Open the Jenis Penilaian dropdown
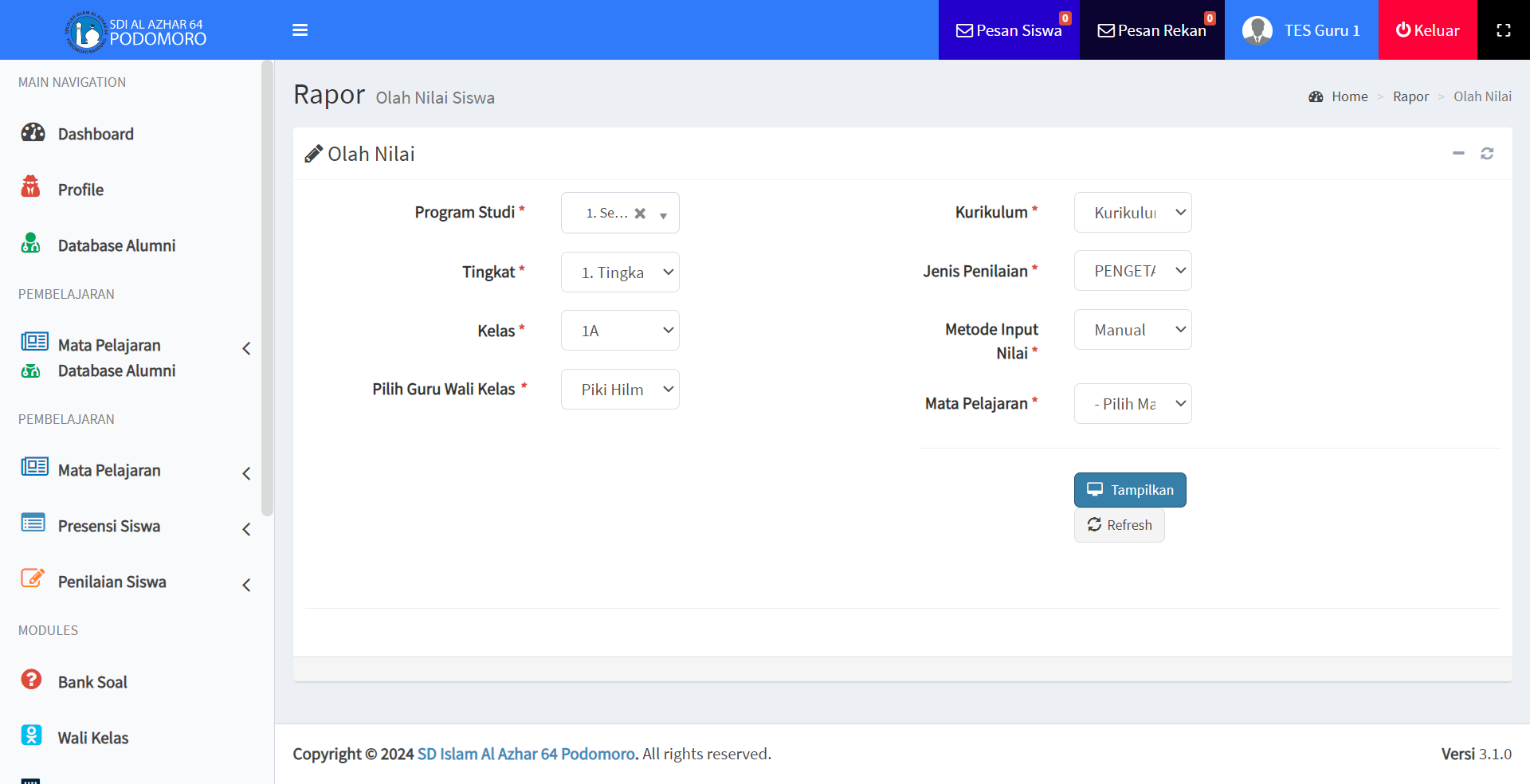 pos(1132,271)
